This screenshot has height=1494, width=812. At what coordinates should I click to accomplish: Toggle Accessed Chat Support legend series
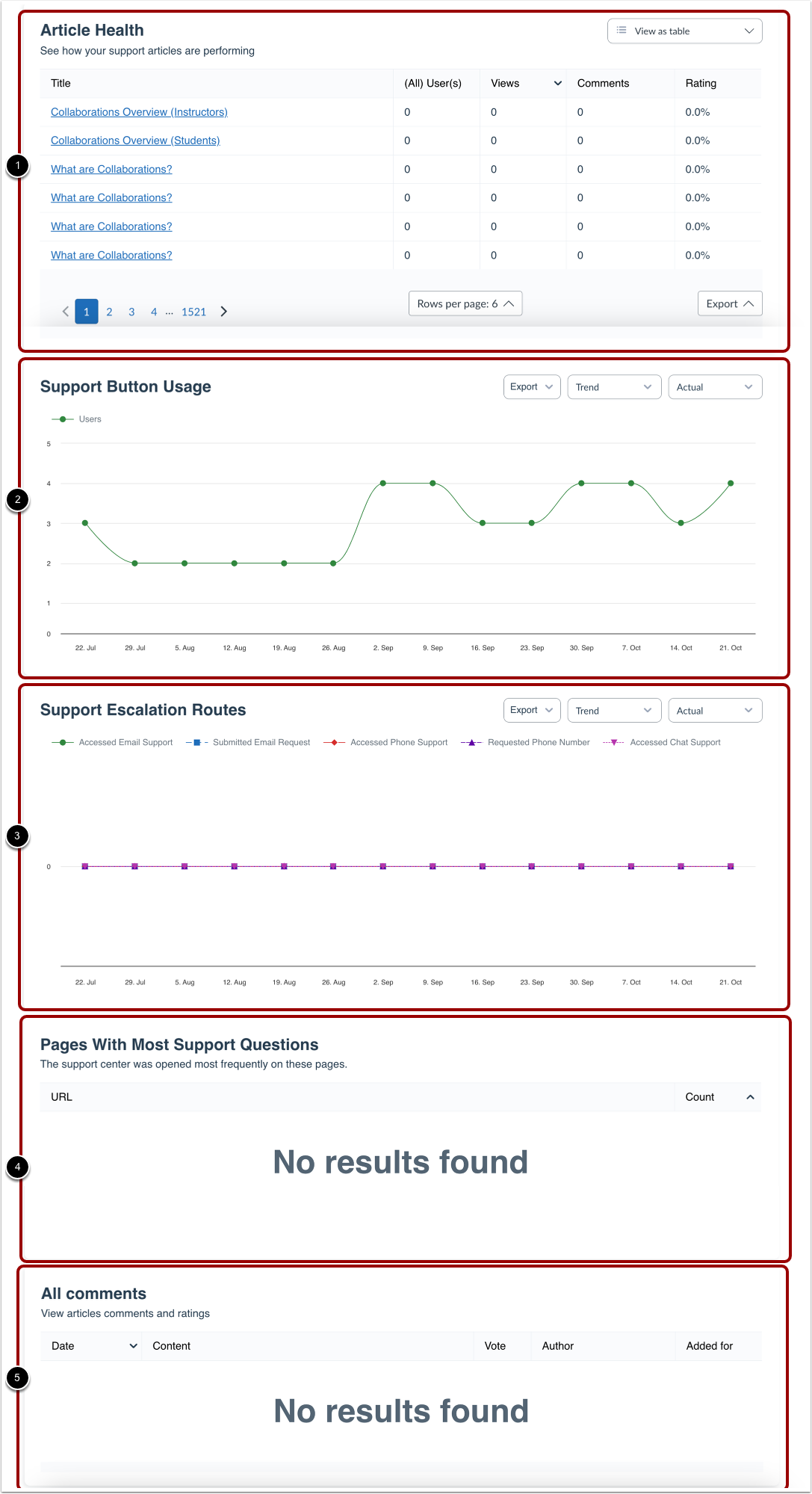[x=662, y=743]
